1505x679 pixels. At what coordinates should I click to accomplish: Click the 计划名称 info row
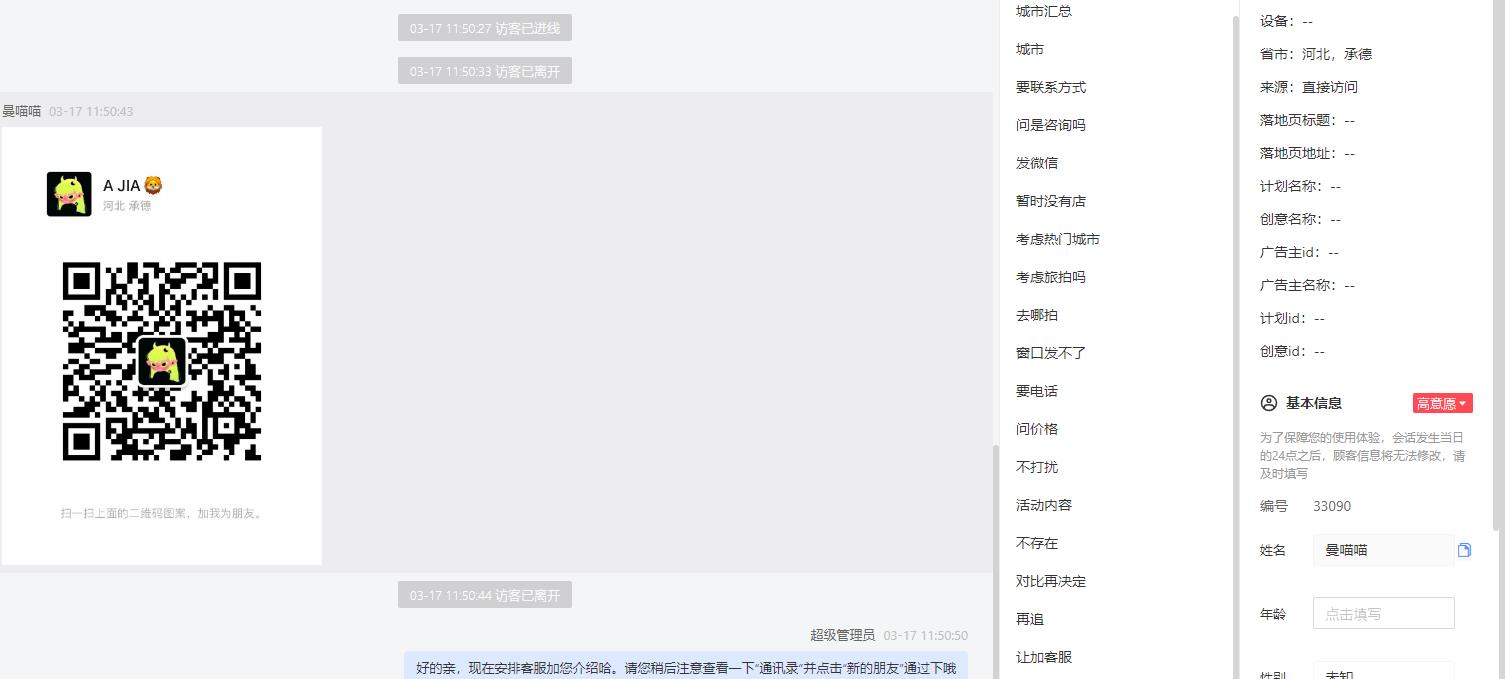tap(1300, 186)
